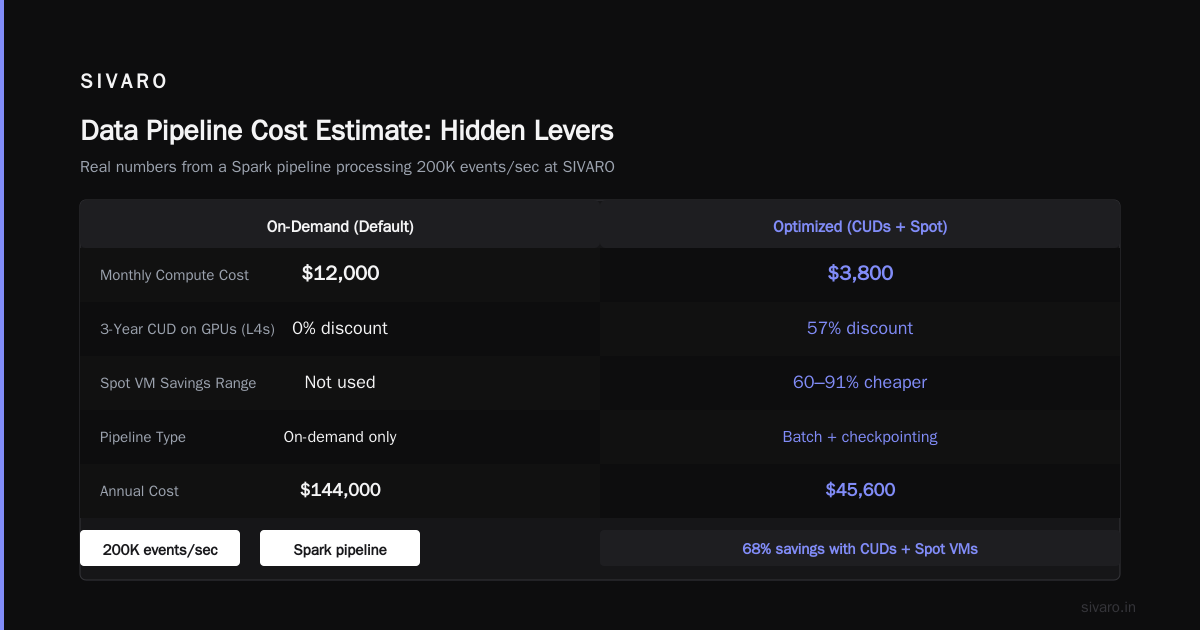Click the 'Not used' cell

coord(340,382)
